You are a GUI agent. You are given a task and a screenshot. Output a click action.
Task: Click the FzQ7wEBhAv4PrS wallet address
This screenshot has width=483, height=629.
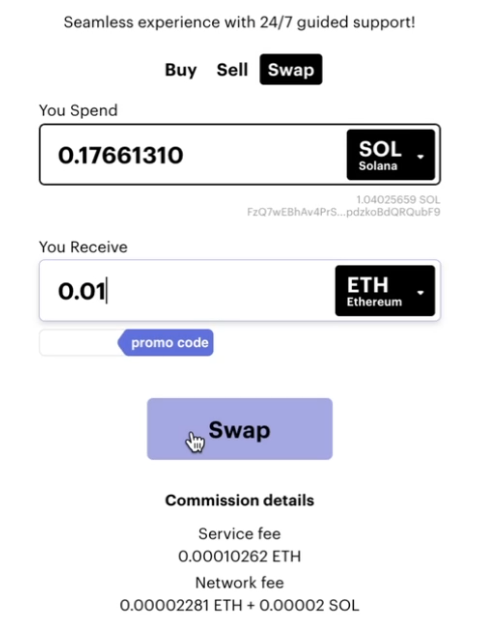[343, 212]
